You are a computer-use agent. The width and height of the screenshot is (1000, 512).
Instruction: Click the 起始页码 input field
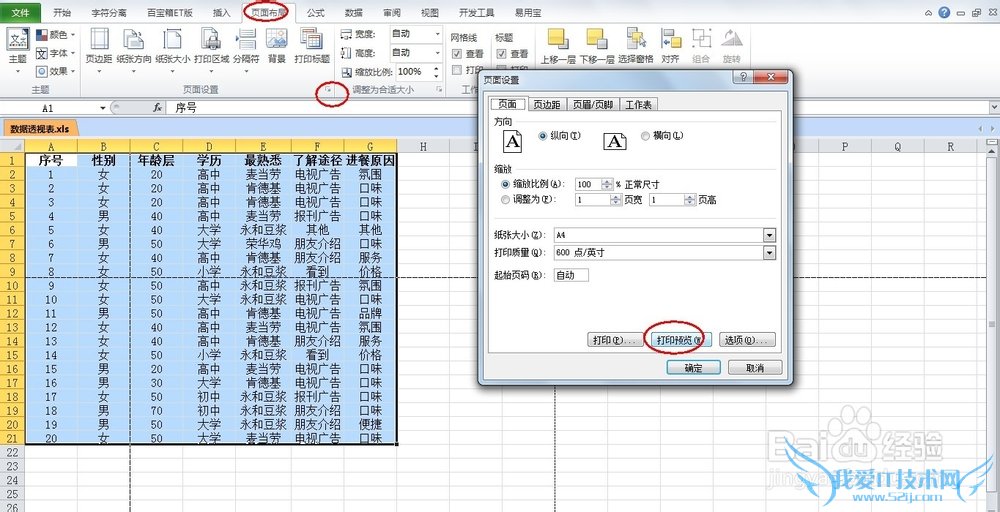coord(571,275)
